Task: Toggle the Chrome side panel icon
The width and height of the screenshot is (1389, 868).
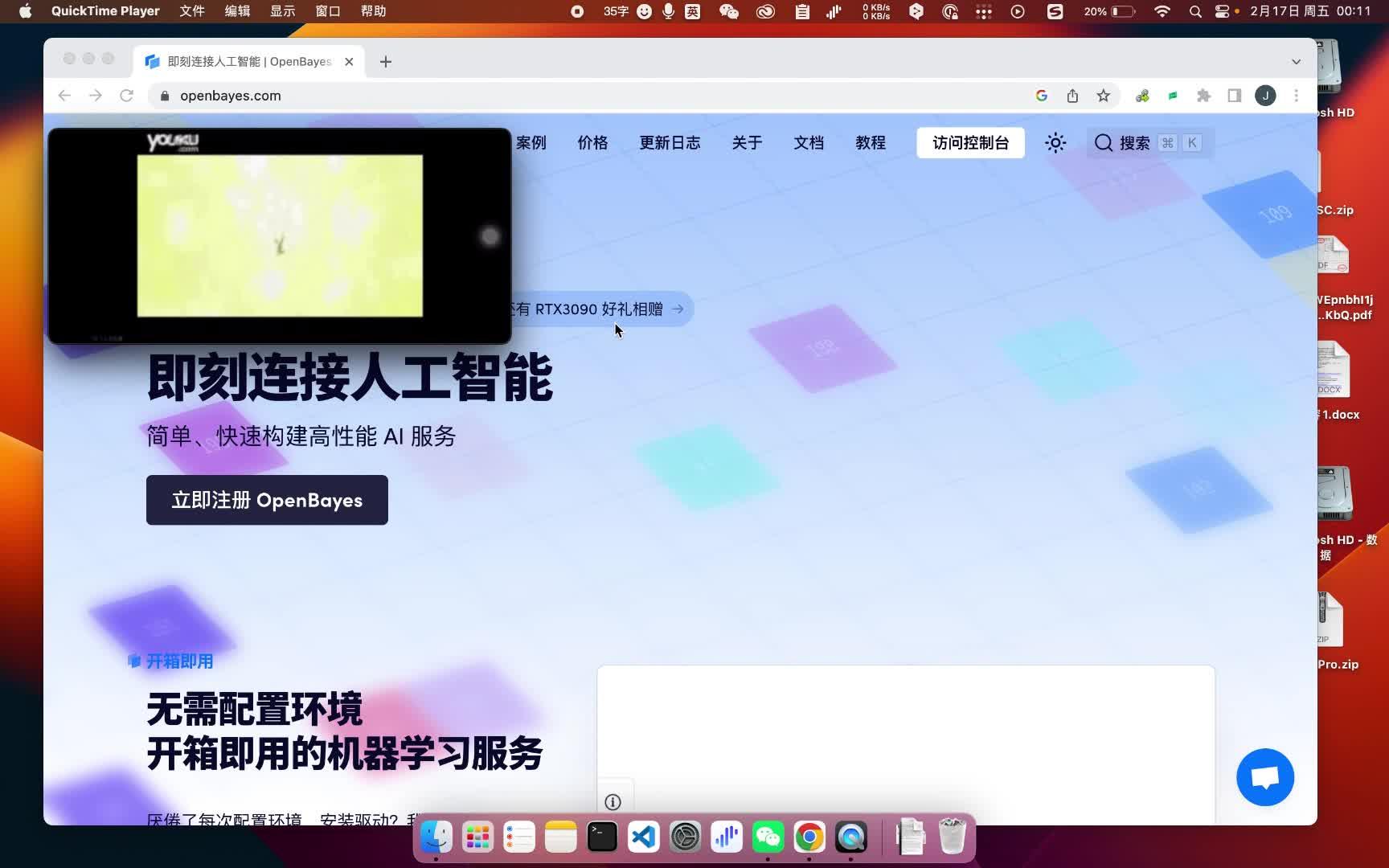Action: coord(1235,96)
